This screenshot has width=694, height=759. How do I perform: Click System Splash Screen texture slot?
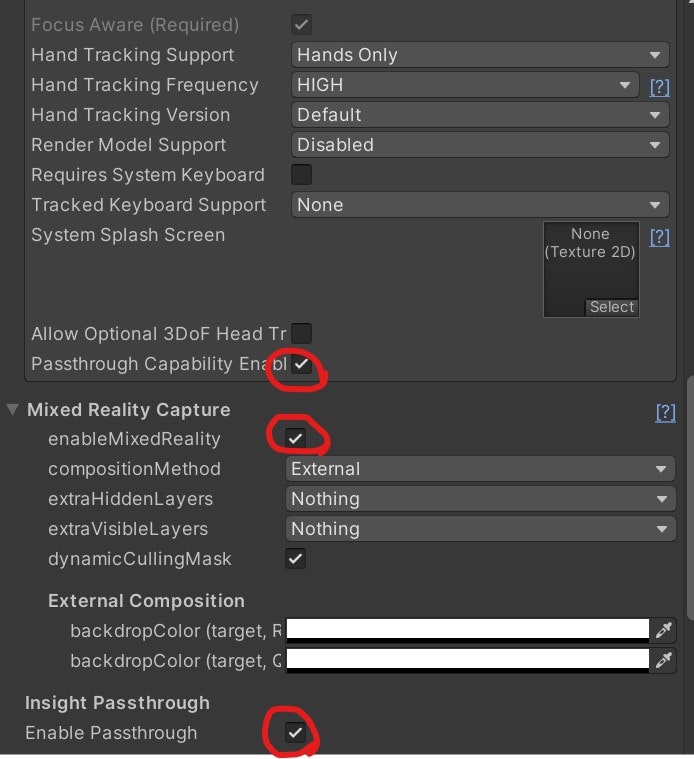tap(591, 269)
